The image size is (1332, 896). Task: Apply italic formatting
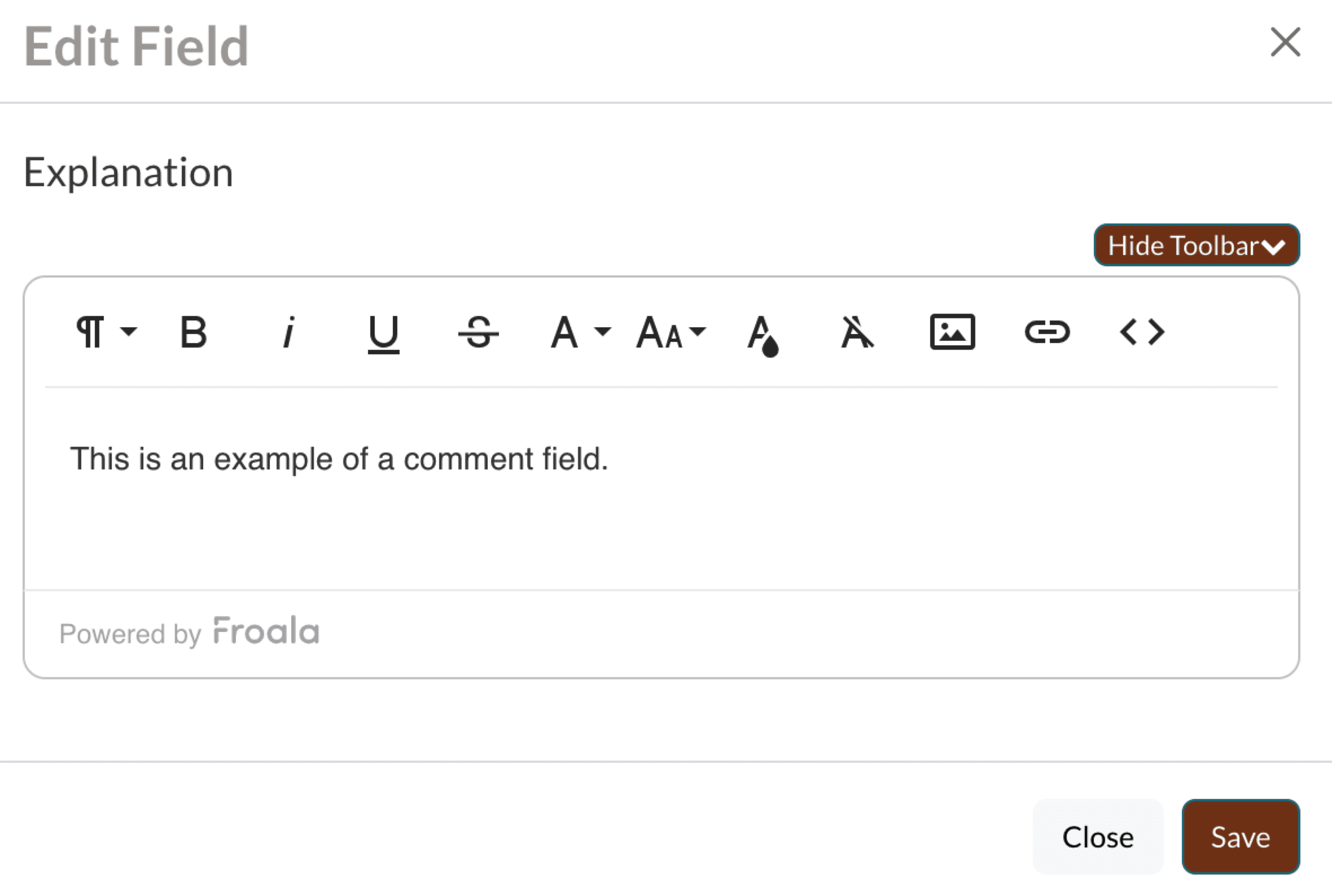coord(288,332)
